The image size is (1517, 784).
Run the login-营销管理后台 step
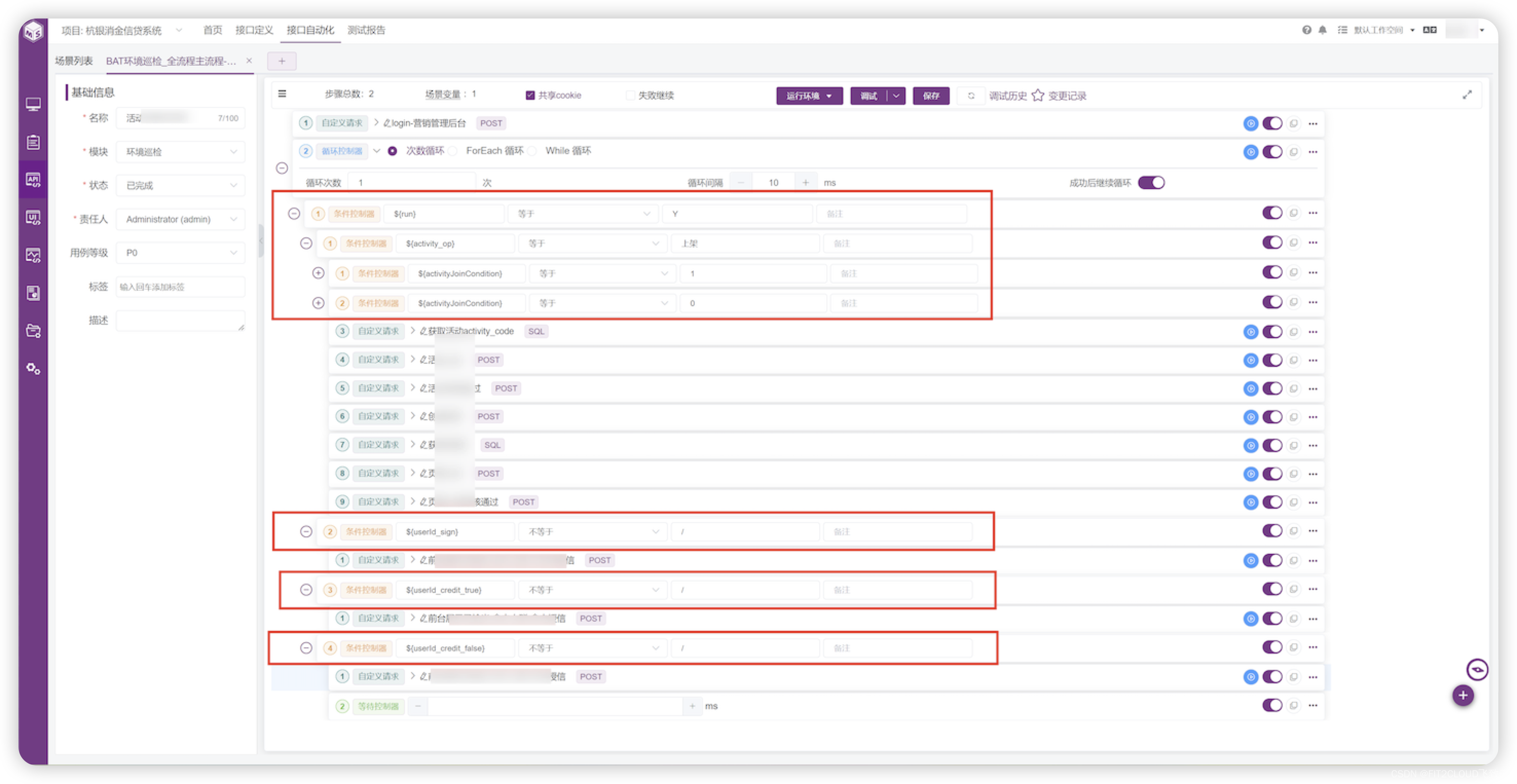coord(1250,124)
